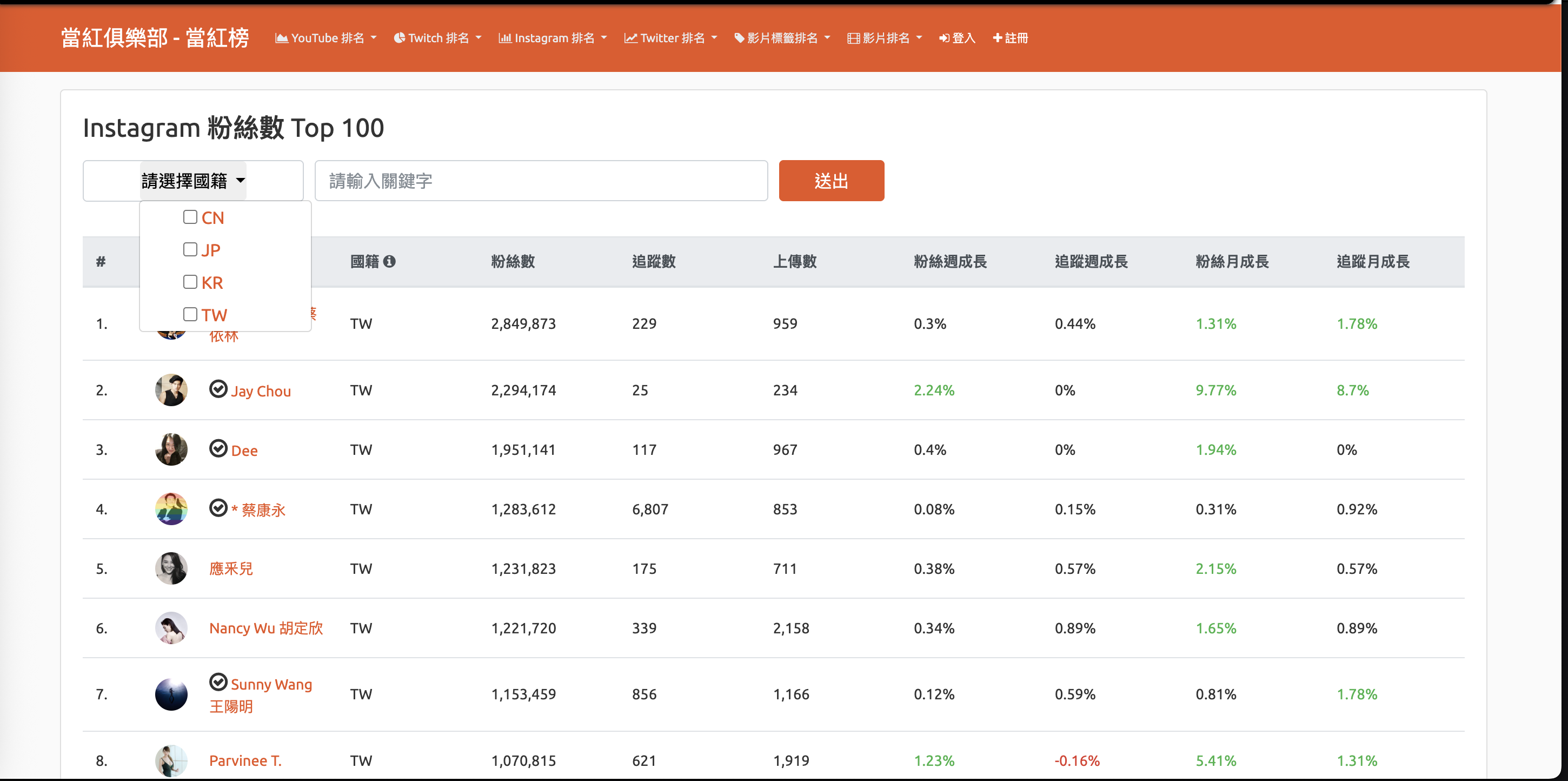The image size is (1568, 781).
Task: Click Sunny Wang's verified checkmark badge
Action: coord(218,683)
